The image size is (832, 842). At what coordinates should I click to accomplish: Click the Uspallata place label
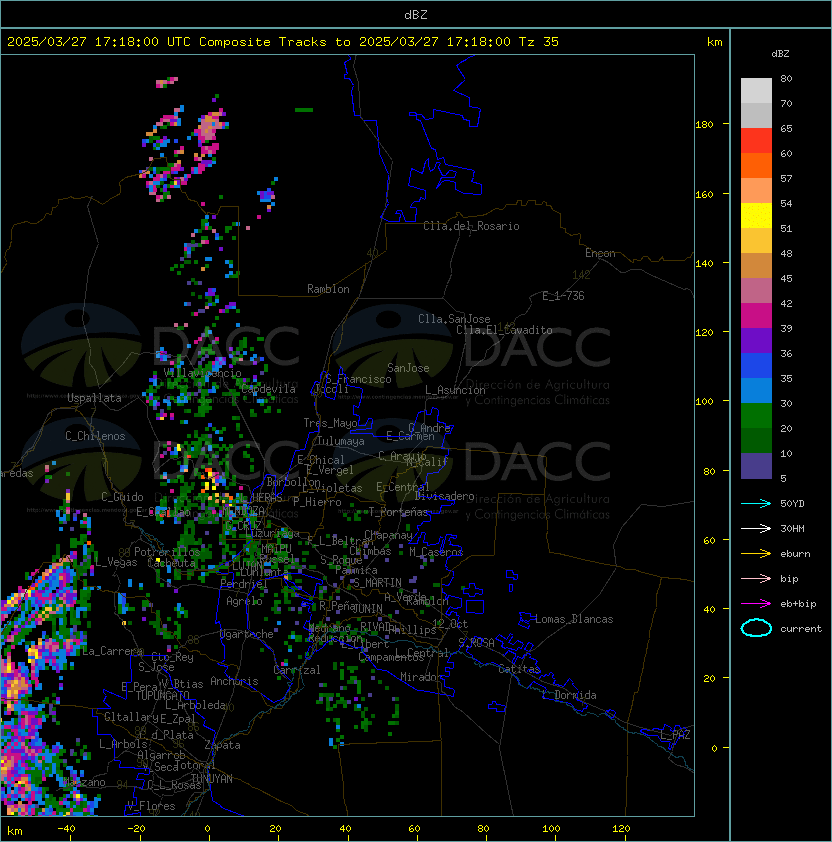[x=94, y=398]
